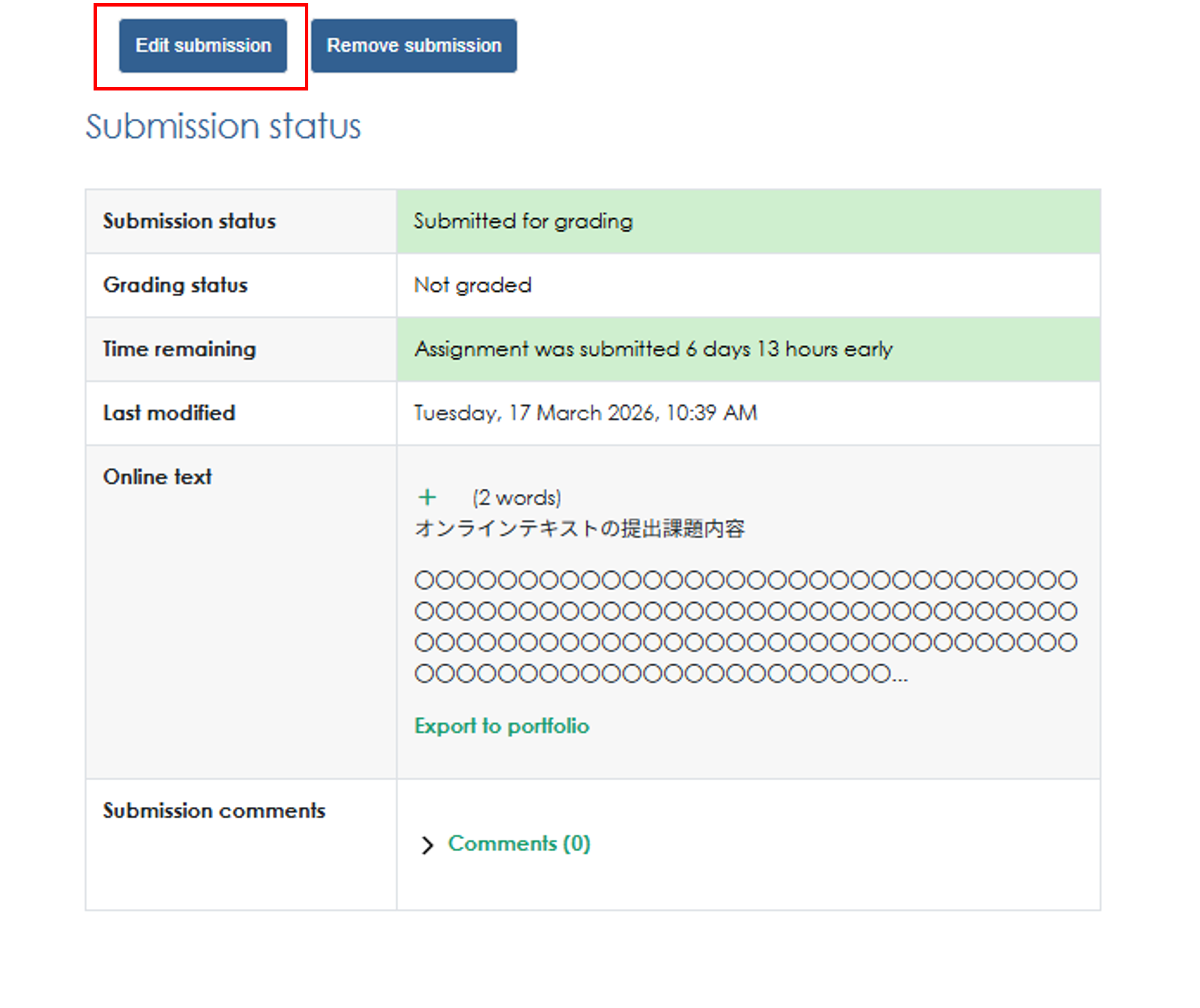
Task: Expand online text with green plus icon
Action: coord(427,497)
